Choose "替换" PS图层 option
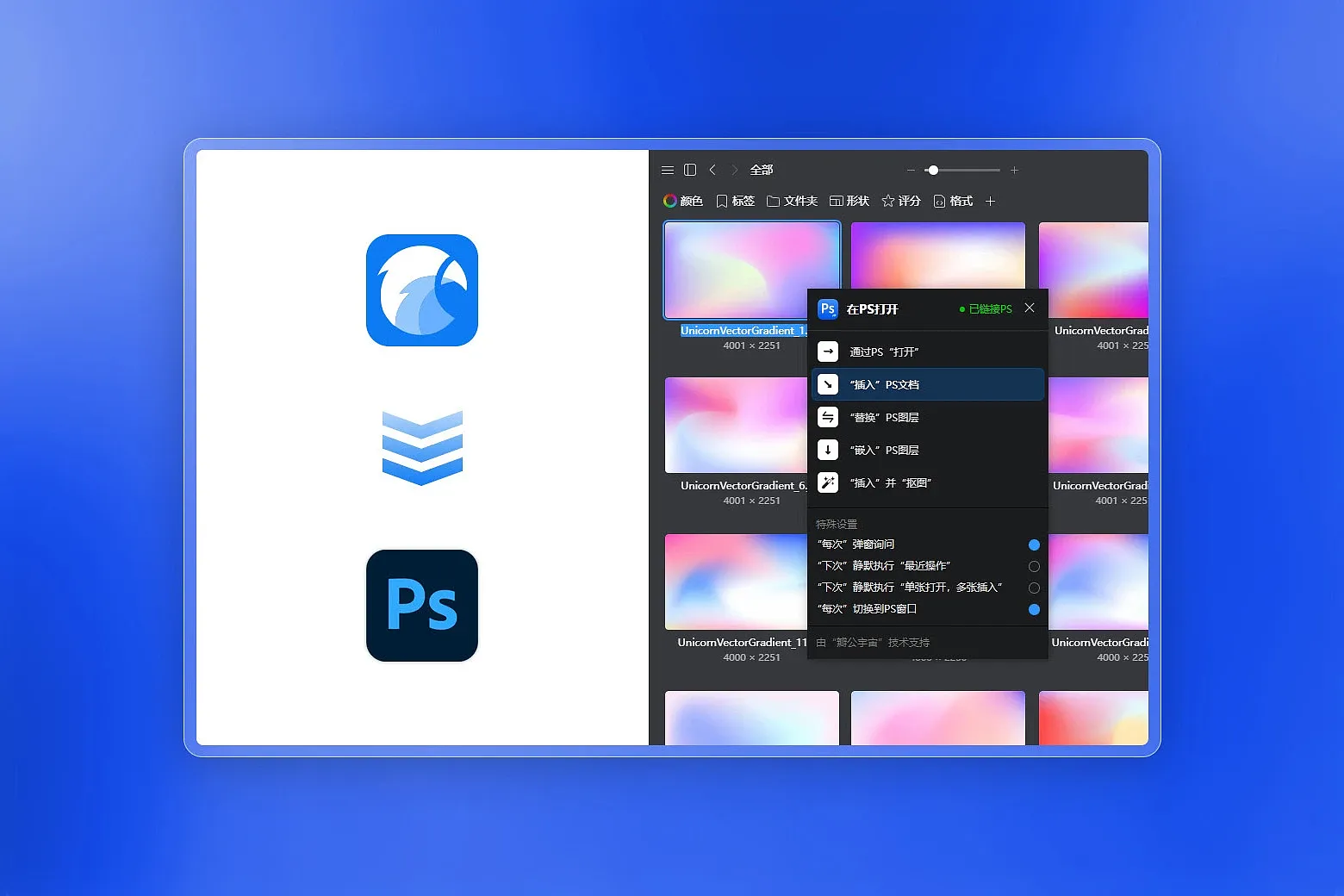Screen dimensions: 1344x896 pos(928,417)
